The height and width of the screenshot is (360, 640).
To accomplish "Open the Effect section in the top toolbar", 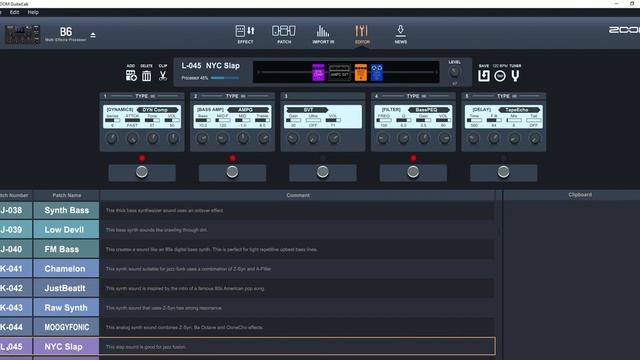I will click(x=245, y=34).
